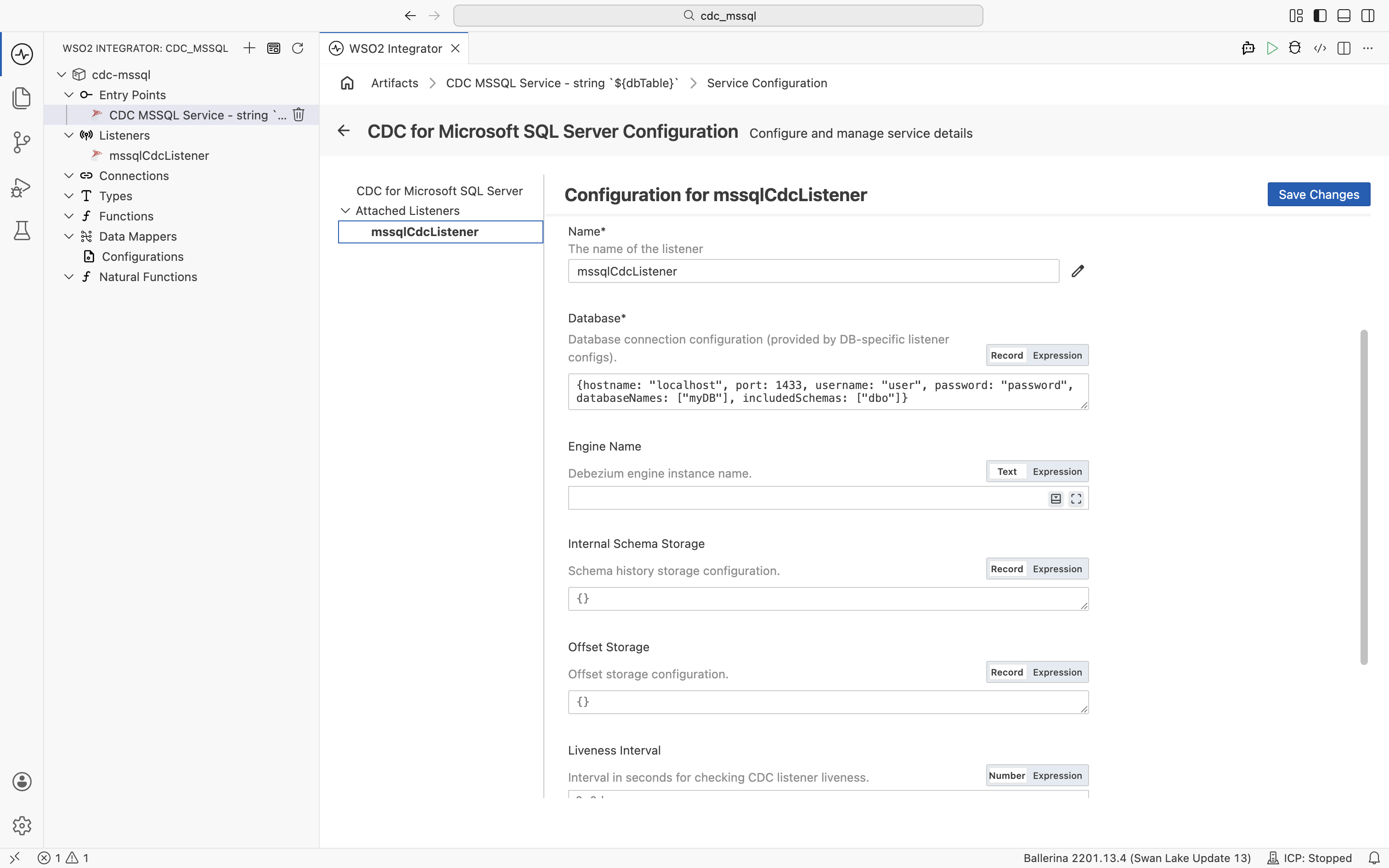This screenshot has width=1389, height=868.
Task: Click the green Run play icon
Action: (1272, 48)
